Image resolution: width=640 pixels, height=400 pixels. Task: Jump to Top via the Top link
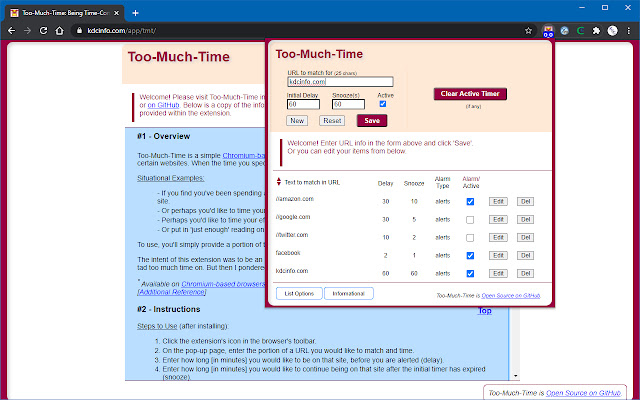click(x=484, y=311)
